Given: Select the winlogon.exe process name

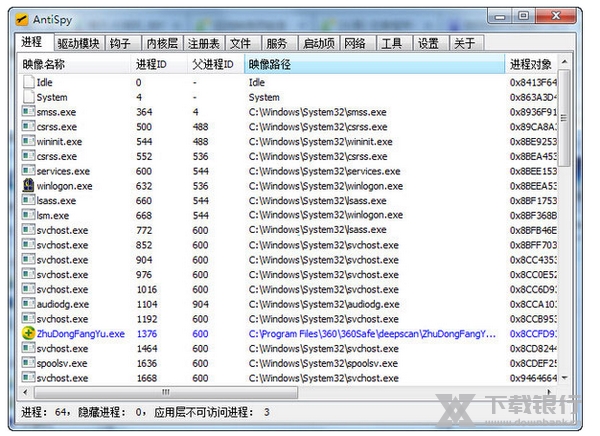Looking at the screenshot, I should 64,186.
